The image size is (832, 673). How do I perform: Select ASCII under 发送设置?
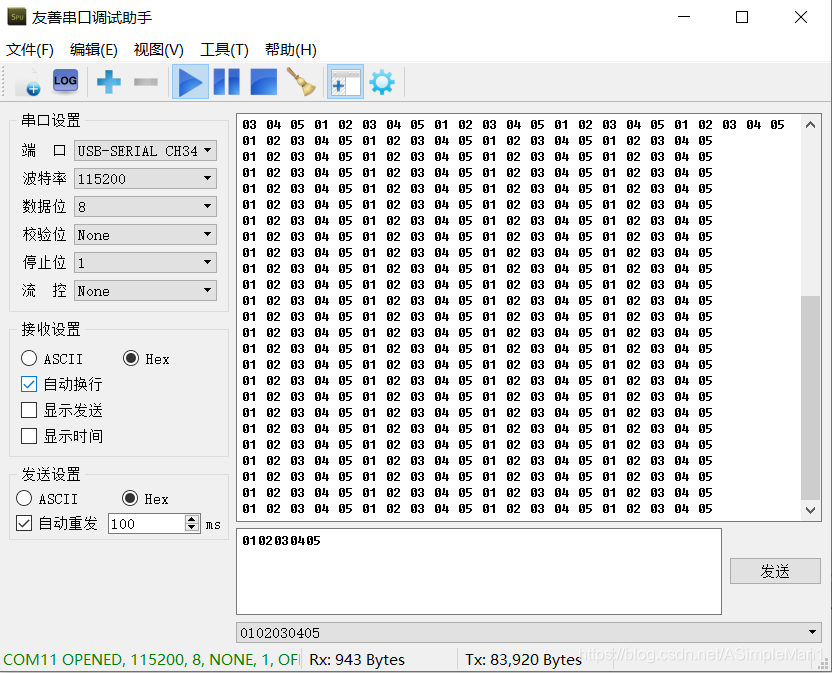coord(47,499)
